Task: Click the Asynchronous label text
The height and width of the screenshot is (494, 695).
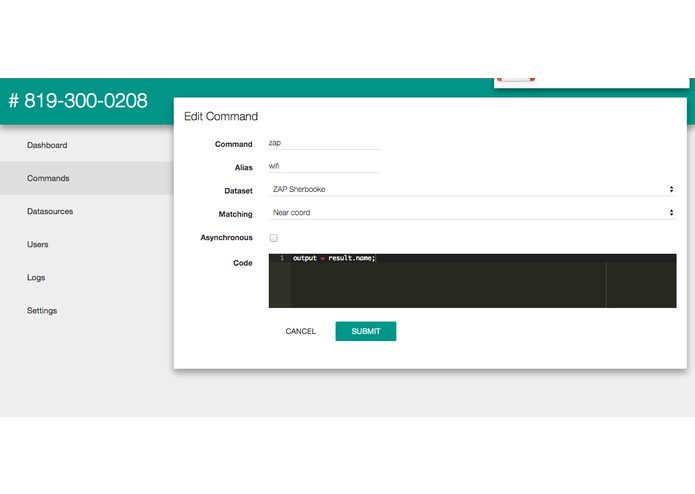Action: (226, 238)
